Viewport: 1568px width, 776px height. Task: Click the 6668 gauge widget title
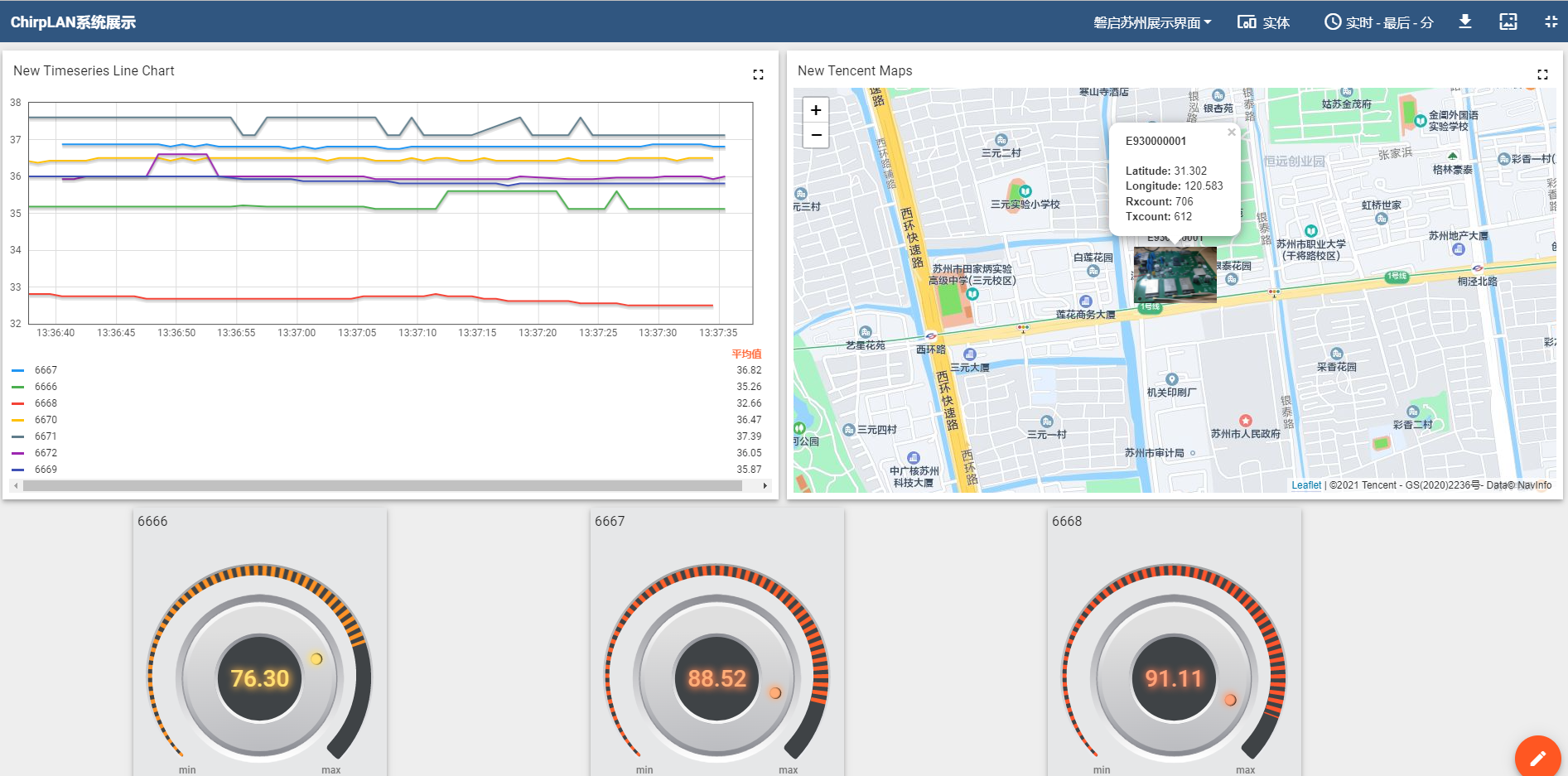tap(1067, 521)
